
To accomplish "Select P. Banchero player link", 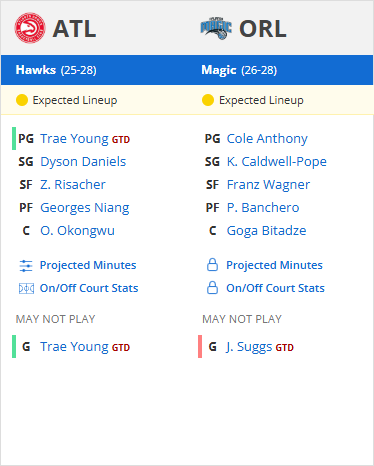I will coord(263,207).
